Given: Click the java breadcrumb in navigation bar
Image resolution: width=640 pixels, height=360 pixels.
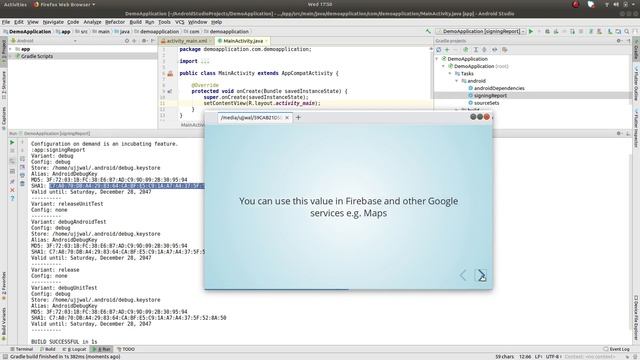Looking at the screenshot, I should coord(122,31).
